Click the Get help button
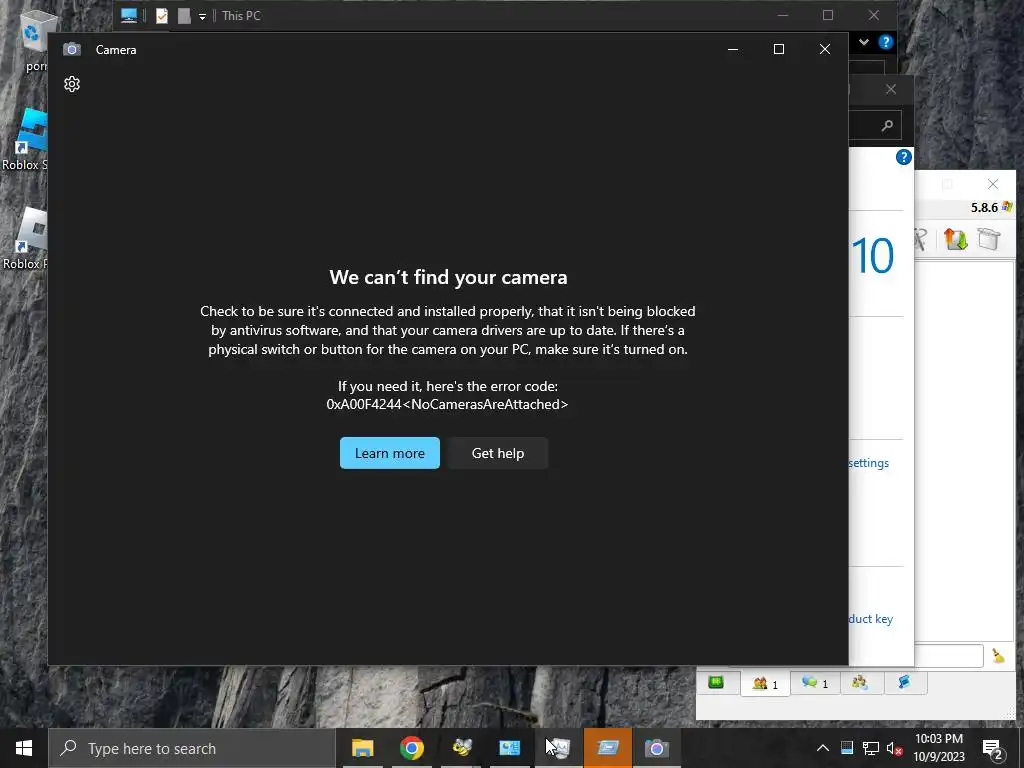The height and width of the screenshot is (768, 1024). pyautogui.click(x=498, y=453)
